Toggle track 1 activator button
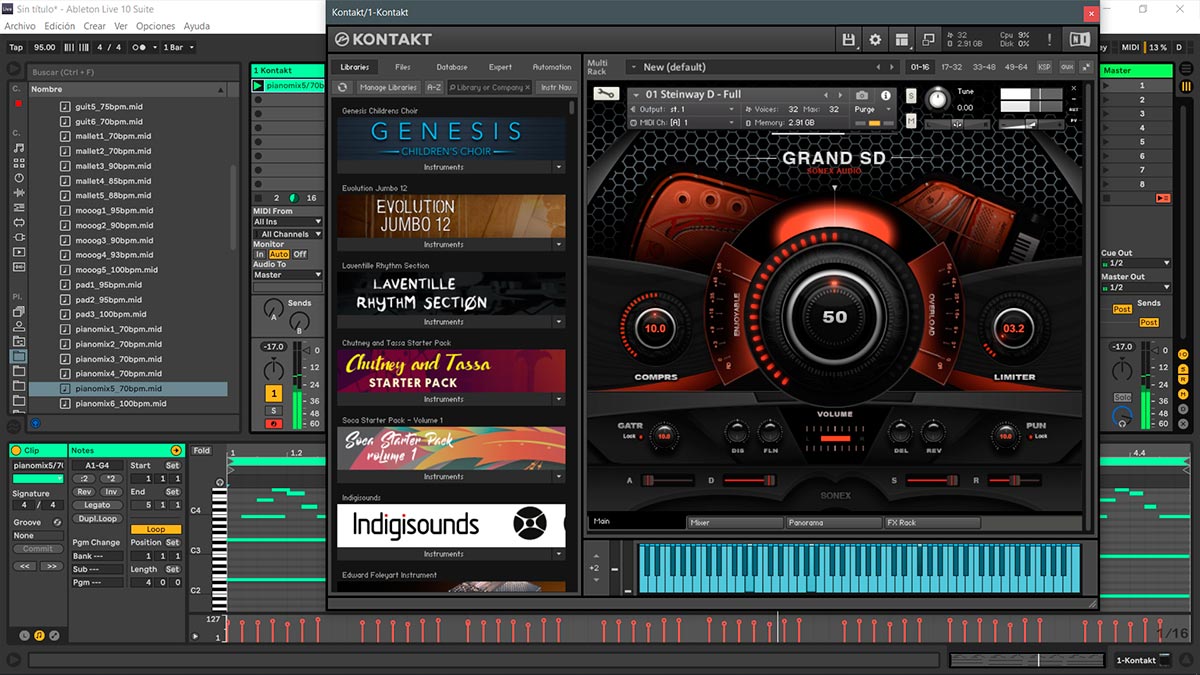The width and height of the screenshot is (1200, 675). (273, 394)
